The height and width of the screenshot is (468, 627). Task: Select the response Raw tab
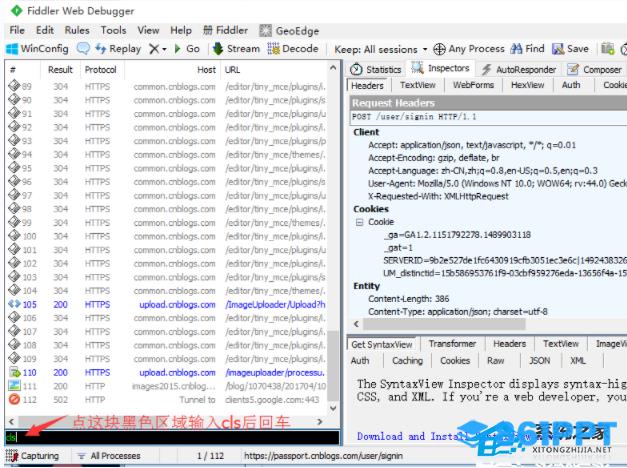[495, 361]
